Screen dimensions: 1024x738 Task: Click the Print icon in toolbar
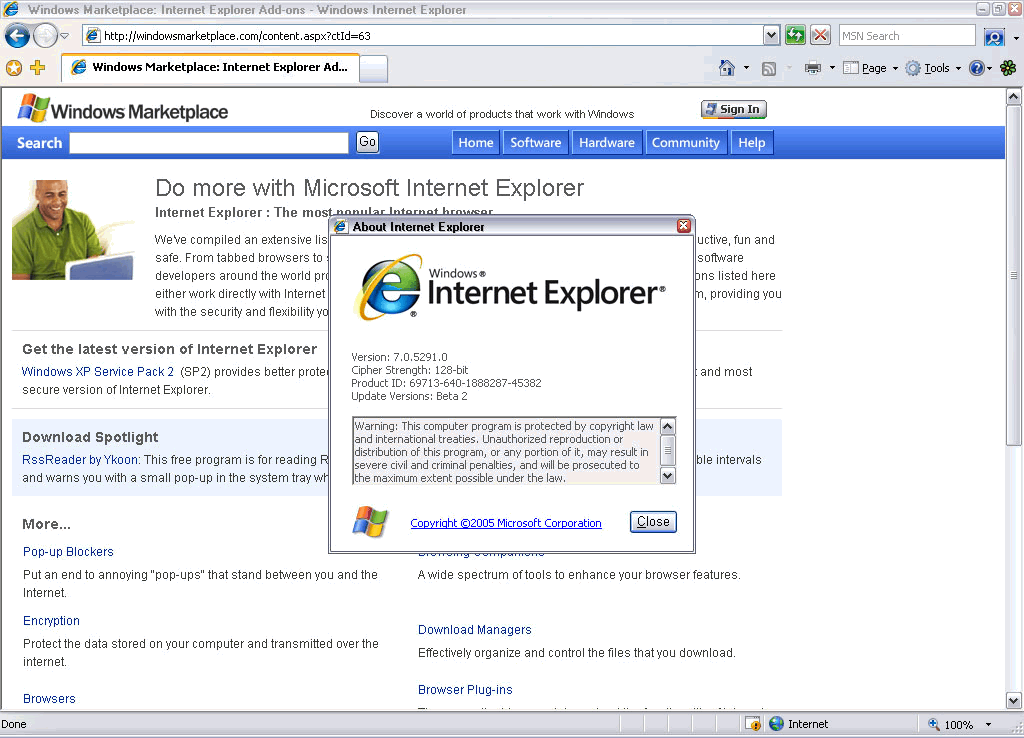pyautogui.click(x=812, y=67)
